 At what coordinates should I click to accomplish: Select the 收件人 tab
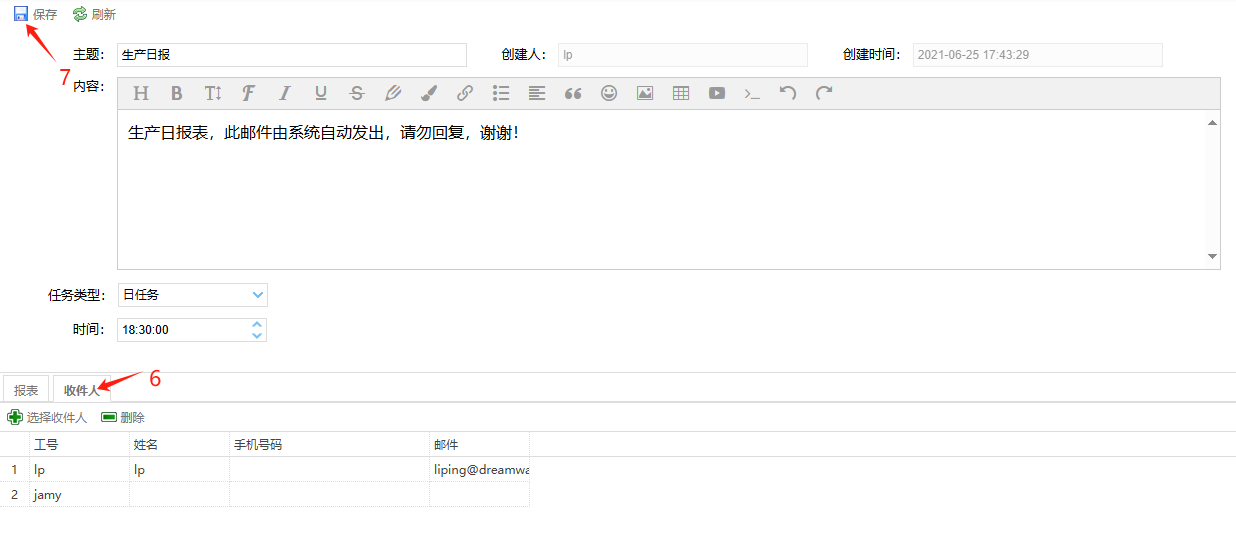(81, 390)
